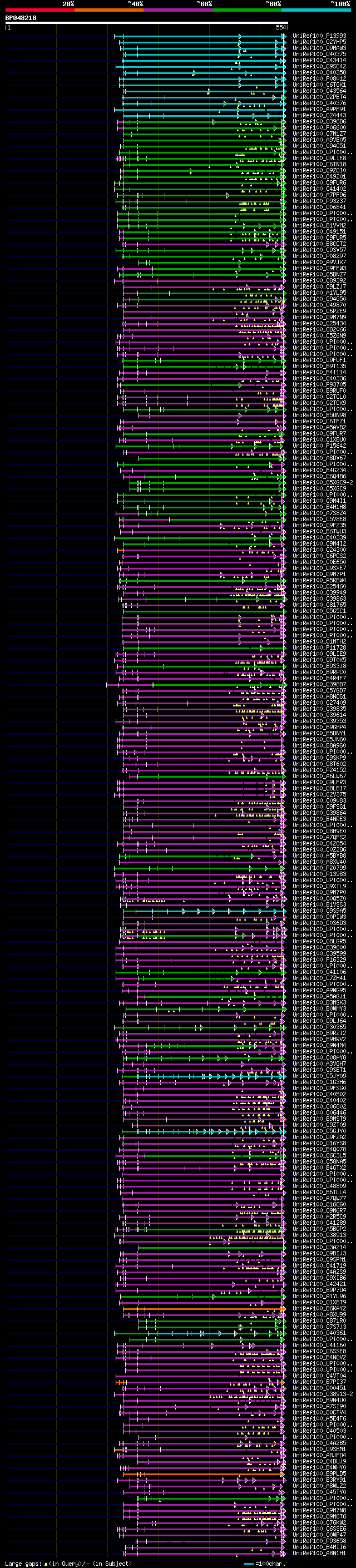Select hit label UniRef100_Q40376

tap(319, 103)
